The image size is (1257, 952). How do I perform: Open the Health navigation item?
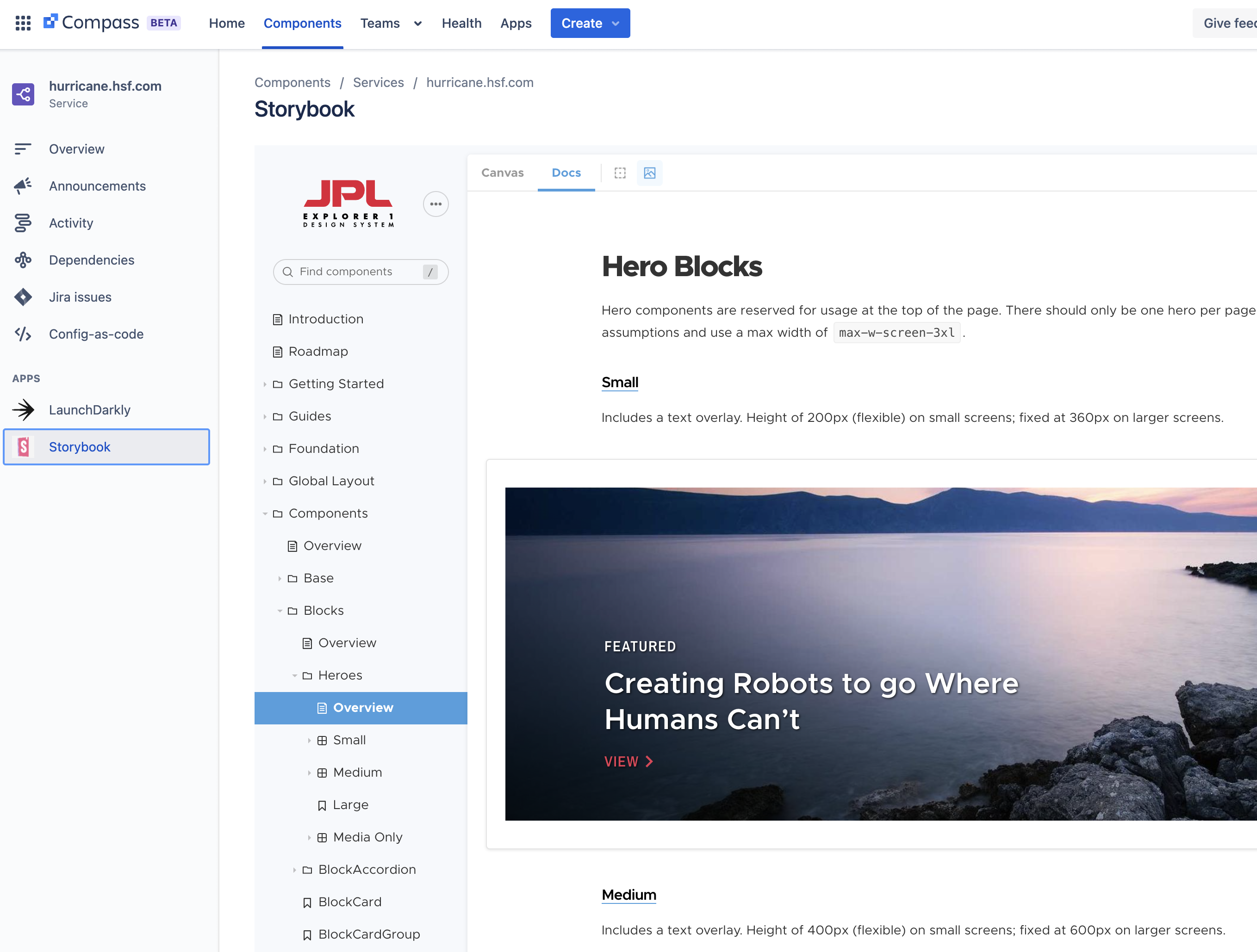[461, 23]
